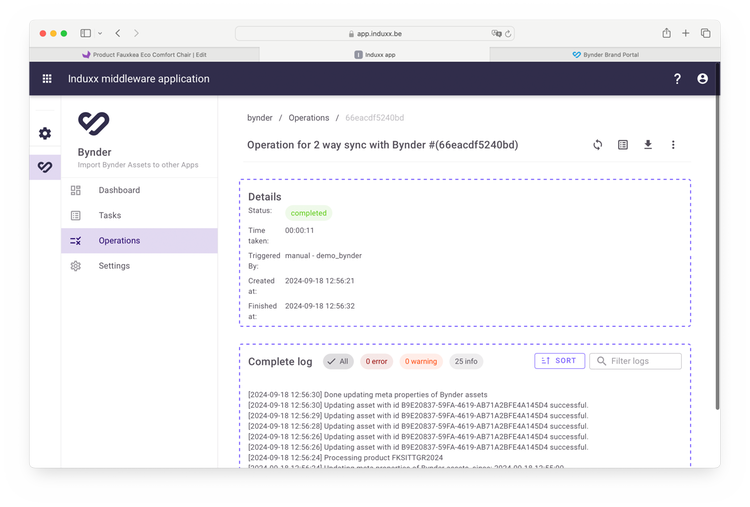Click the 66eacdf5240bd breadcrumb
The width and height of the screenshot is (750, 507).
click(x=375, y=118)
